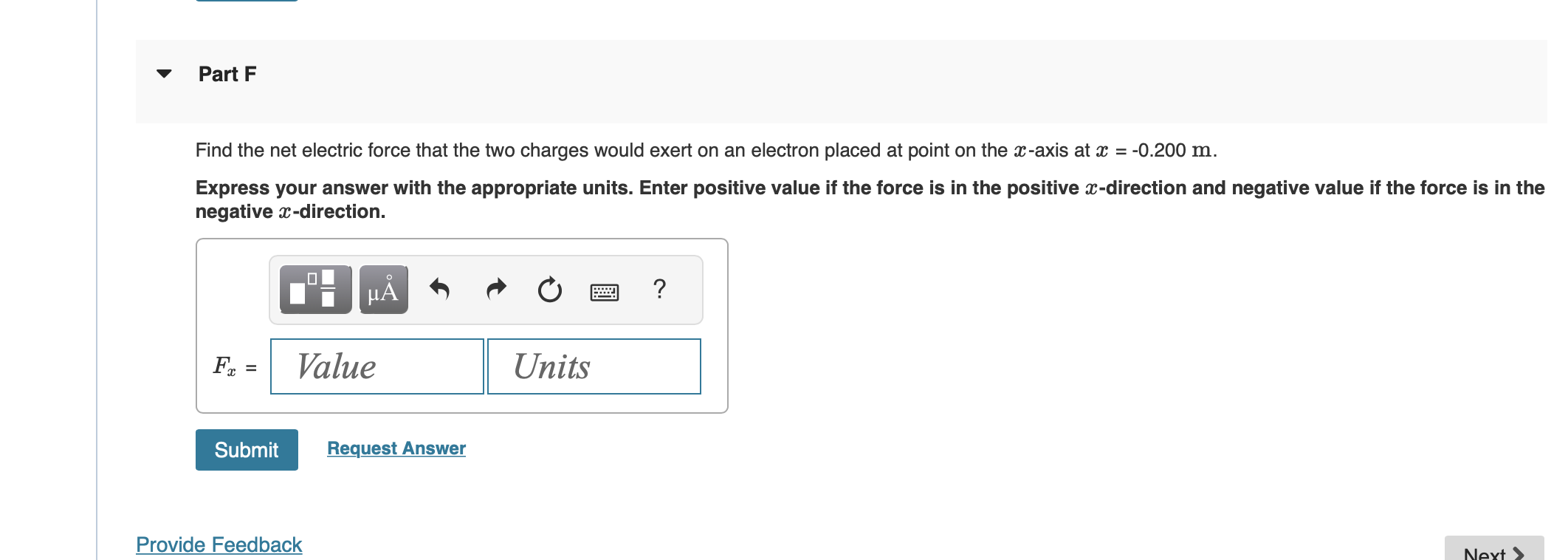Open the keyboard shortcuts icon
This screenshot has width=1568, height=560.
point(604,291)
